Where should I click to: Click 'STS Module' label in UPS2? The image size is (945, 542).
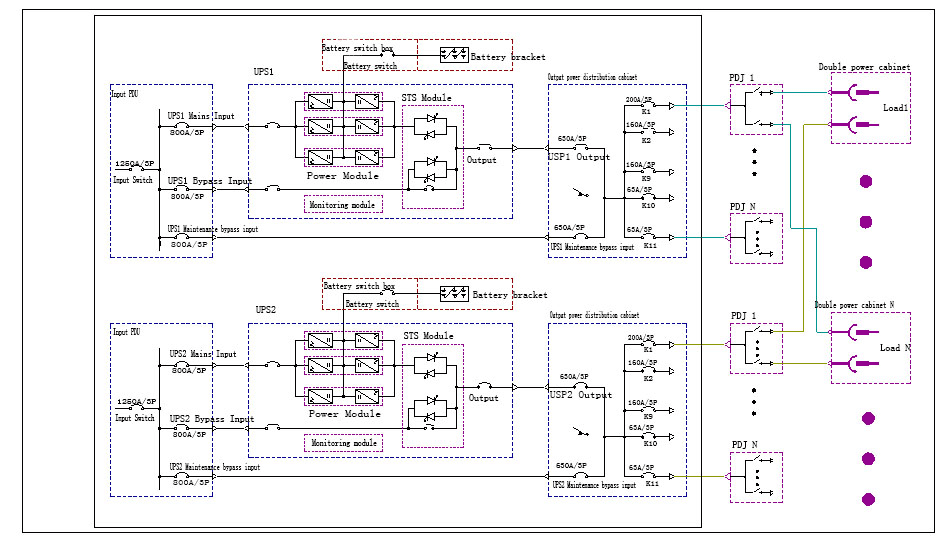pyautogui.click(x=429, y=336)
